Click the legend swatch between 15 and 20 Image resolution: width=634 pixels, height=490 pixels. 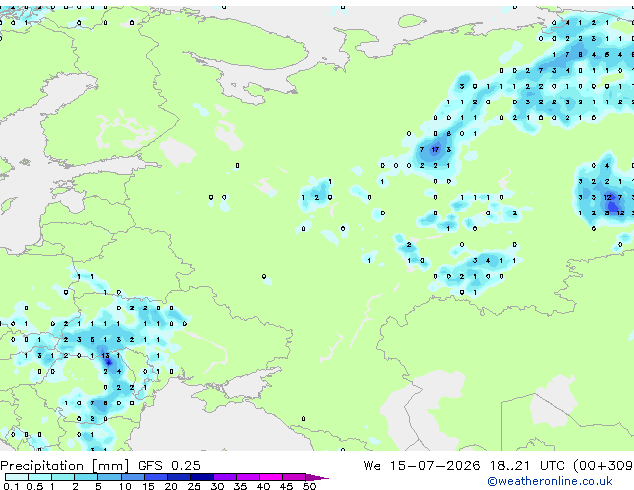156,477
